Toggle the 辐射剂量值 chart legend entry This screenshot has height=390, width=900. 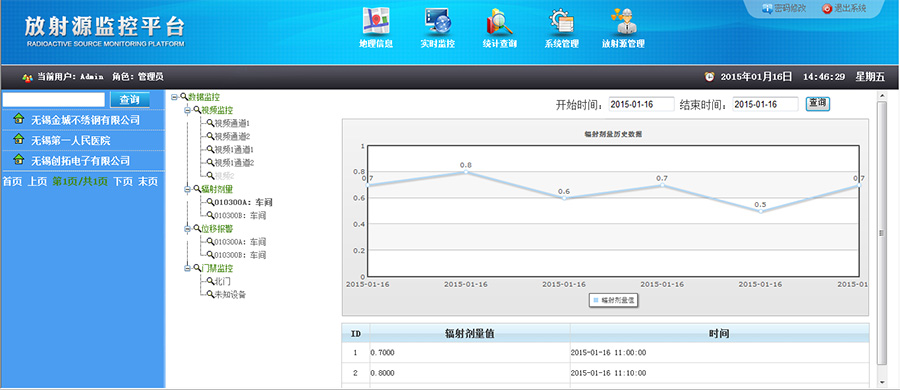click(x=614, y=300)
